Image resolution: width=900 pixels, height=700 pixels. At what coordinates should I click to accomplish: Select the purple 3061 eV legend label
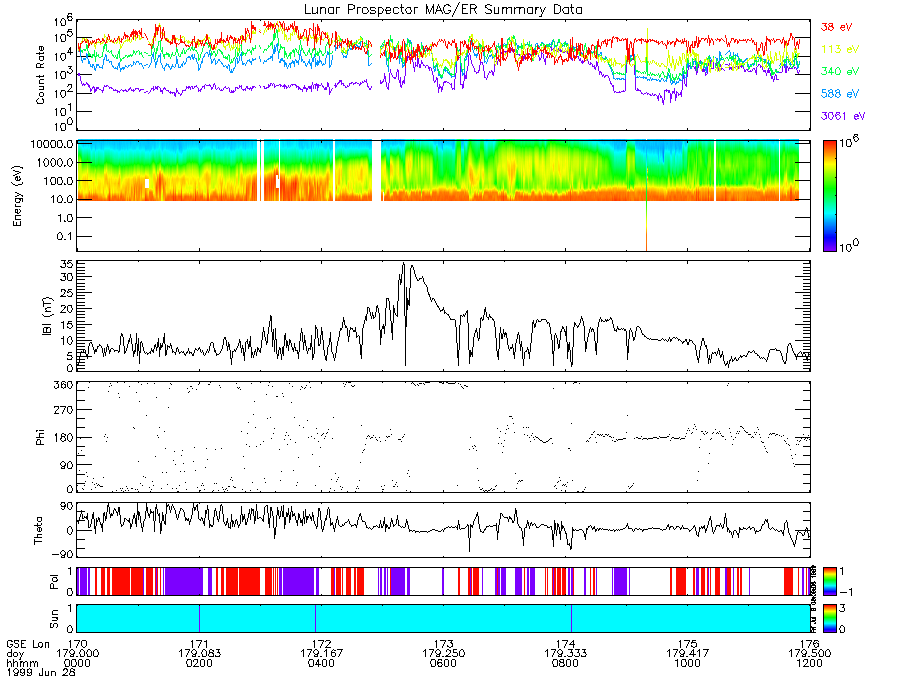(x=843, y=116)
